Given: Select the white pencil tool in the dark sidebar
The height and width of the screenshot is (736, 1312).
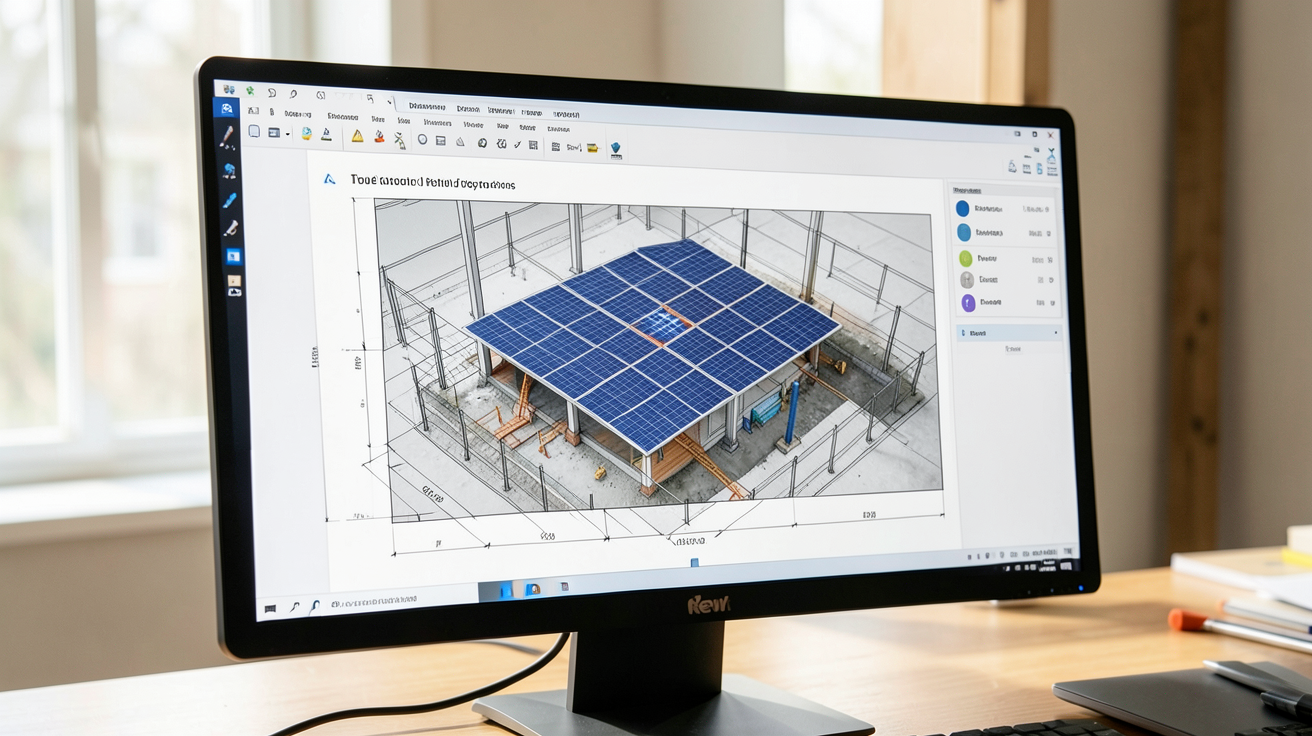Looking at the screenshot, I should [x=231, y=228].
